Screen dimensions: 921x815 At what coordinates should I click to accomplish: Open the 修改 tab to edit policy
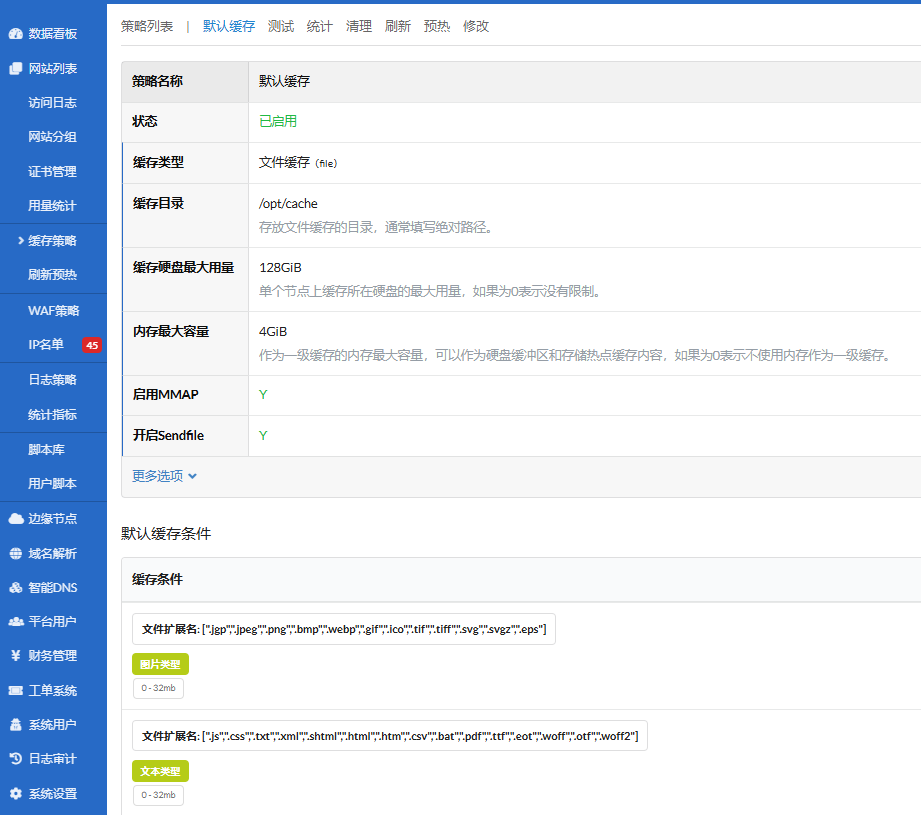[x=476, y=26]
